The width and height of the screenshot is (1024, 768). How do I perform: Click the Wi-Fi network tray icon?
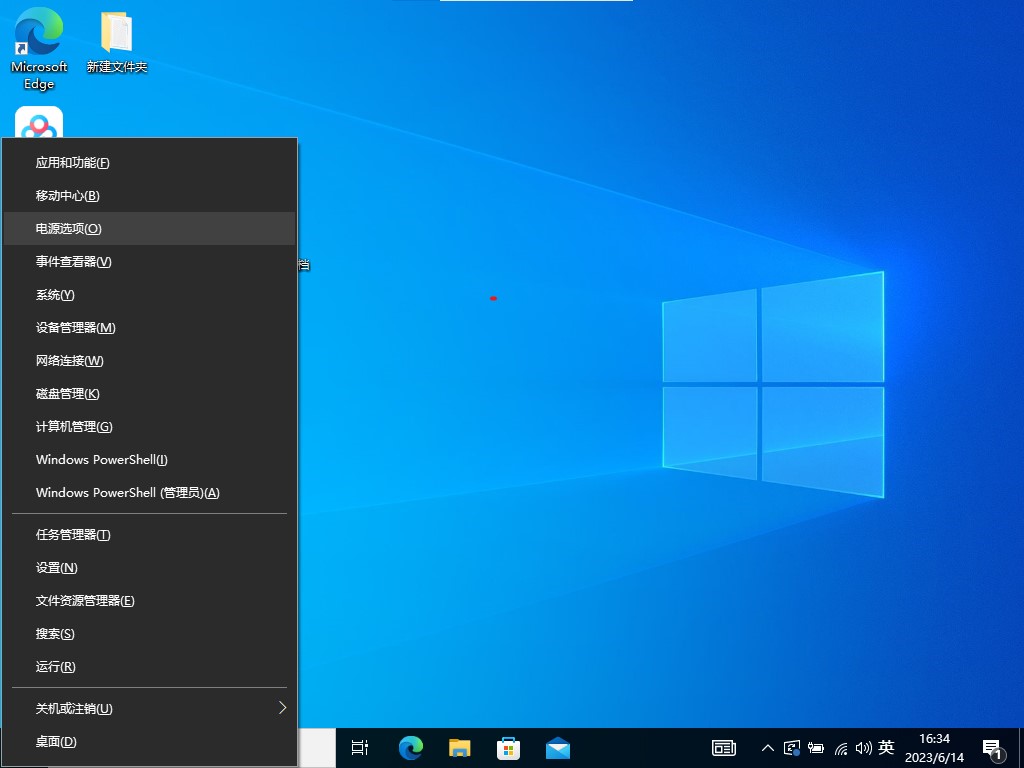coord(841,747)
